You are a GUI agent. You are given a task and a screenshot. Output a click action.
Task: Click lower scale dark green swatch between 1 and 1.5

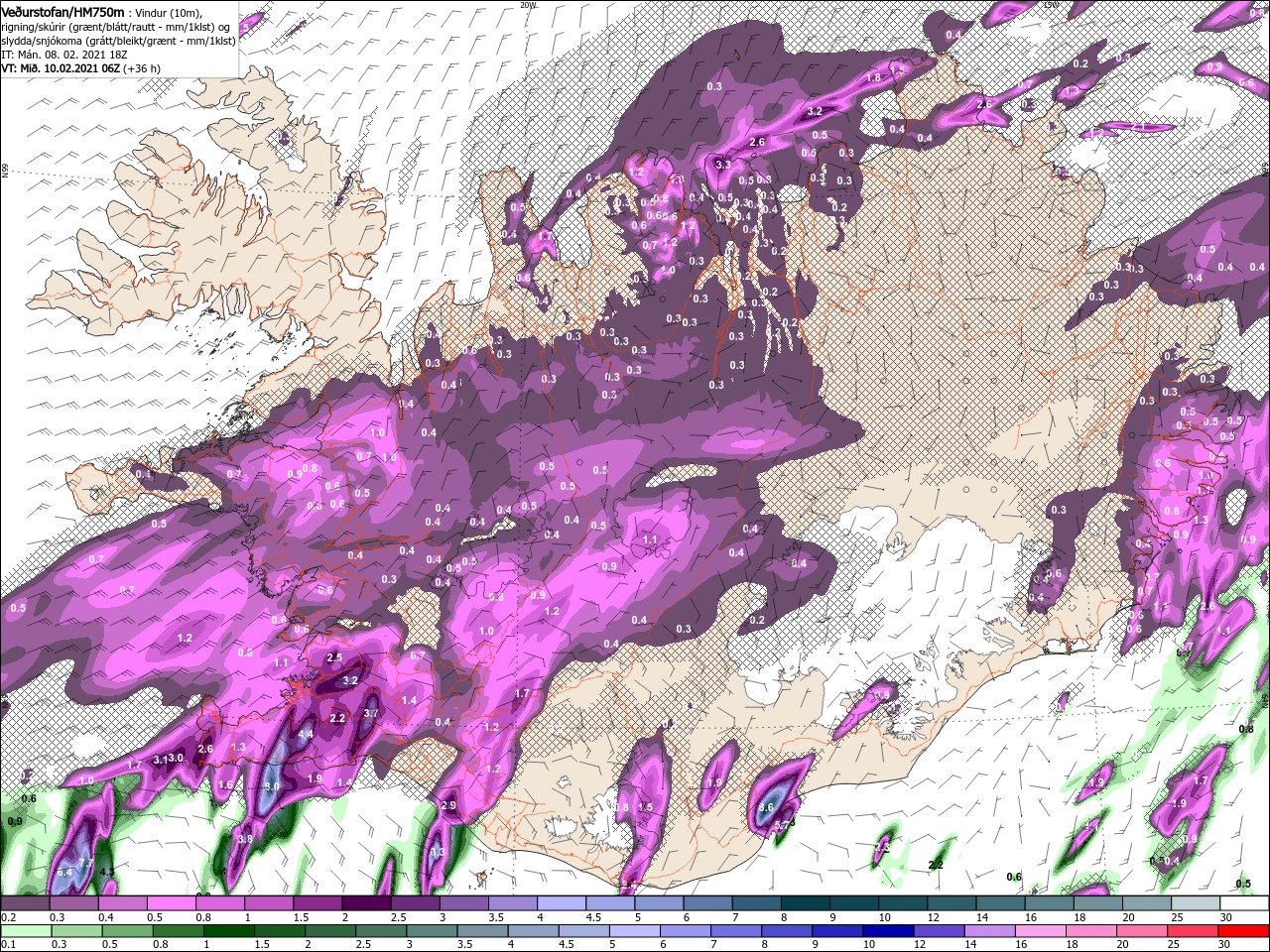229,932
